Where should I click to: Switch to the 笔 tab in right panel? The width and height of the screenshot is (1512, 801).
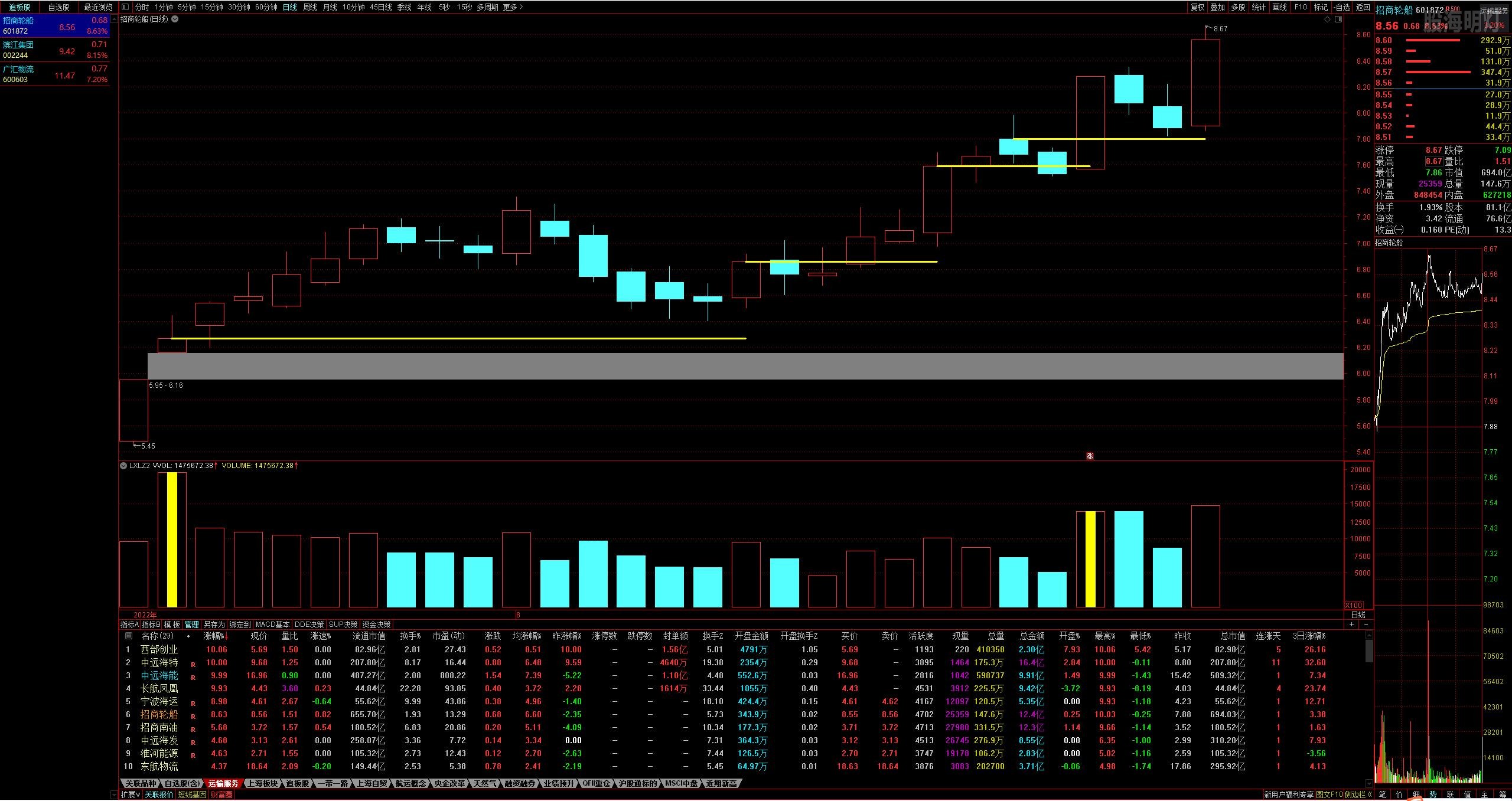[1382, 795]
